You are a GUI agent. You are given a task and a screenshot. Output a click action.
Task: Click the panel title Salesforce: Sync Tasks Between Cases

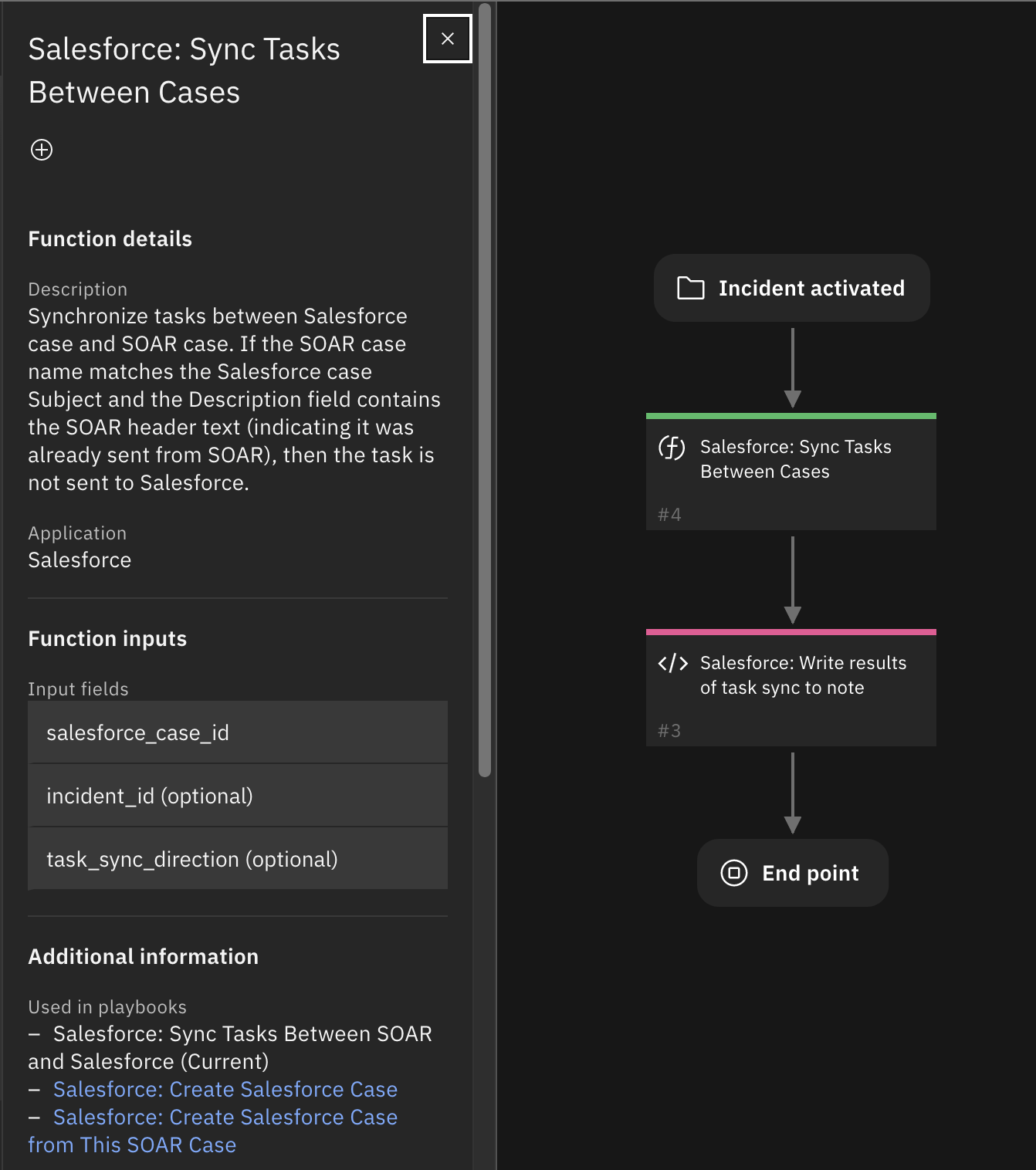tap(185, 70)
